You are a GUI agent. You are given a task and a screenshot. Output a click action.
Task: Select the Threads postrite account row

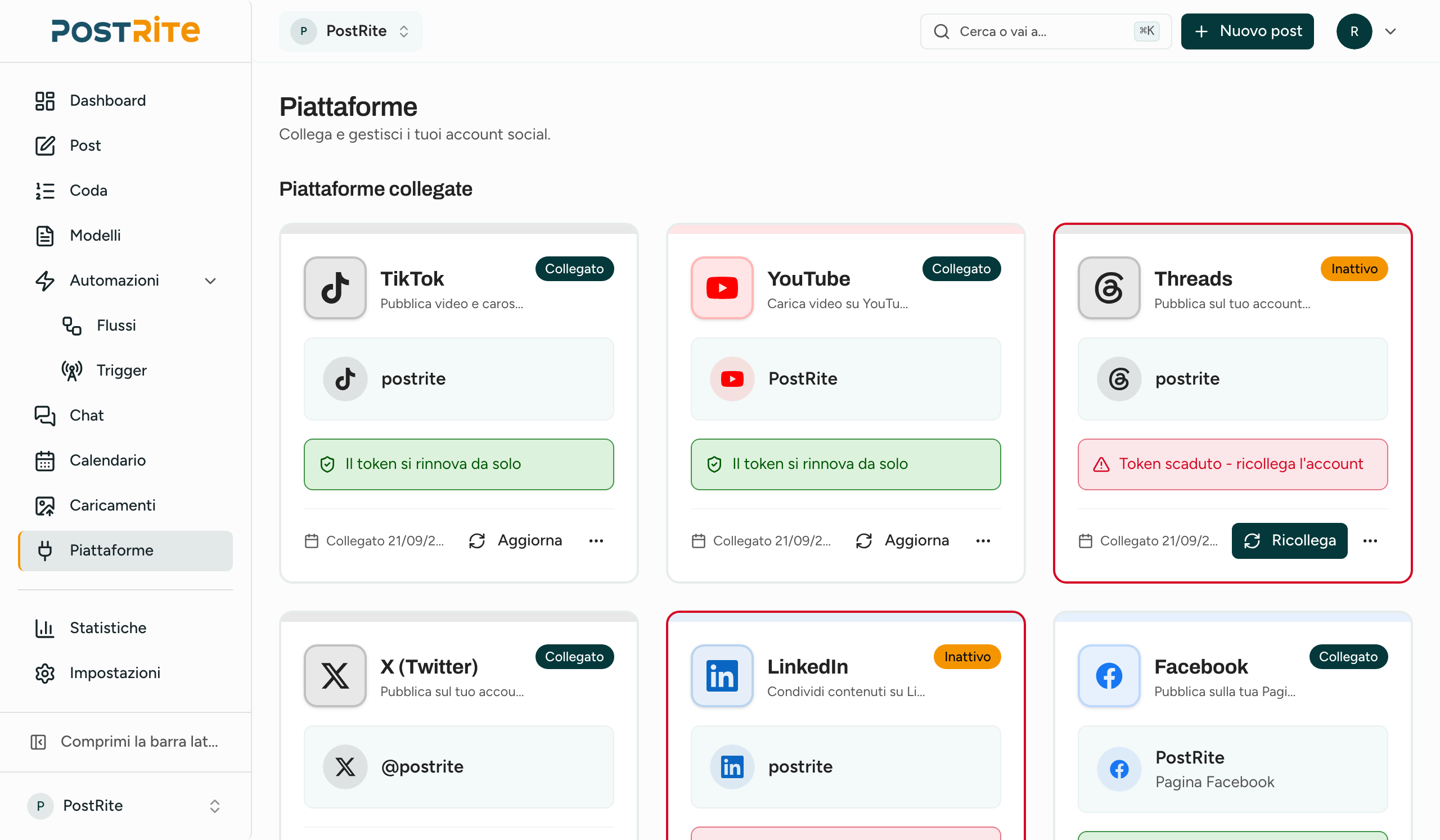tap(1232, 379)
